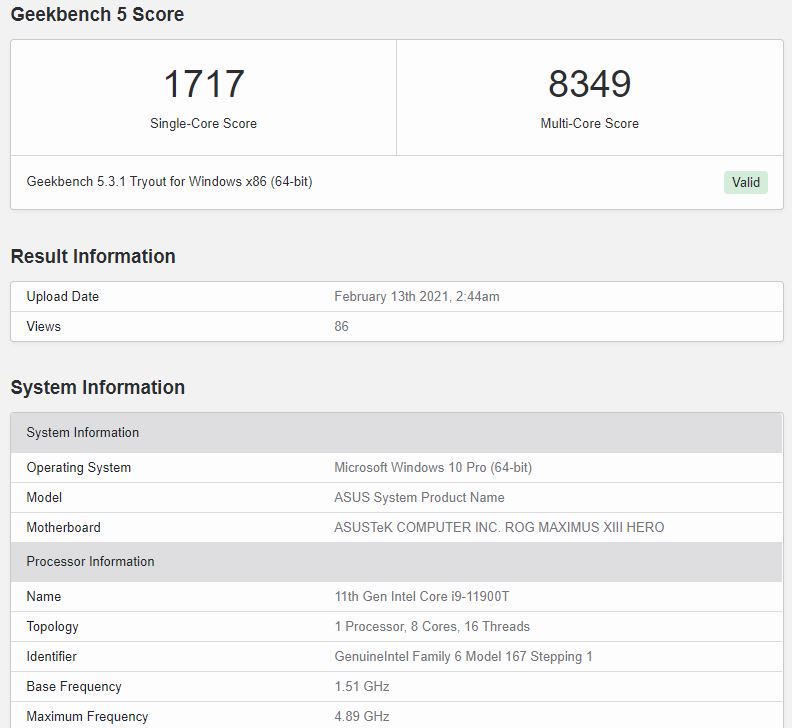Click the processor Name label

43,597
